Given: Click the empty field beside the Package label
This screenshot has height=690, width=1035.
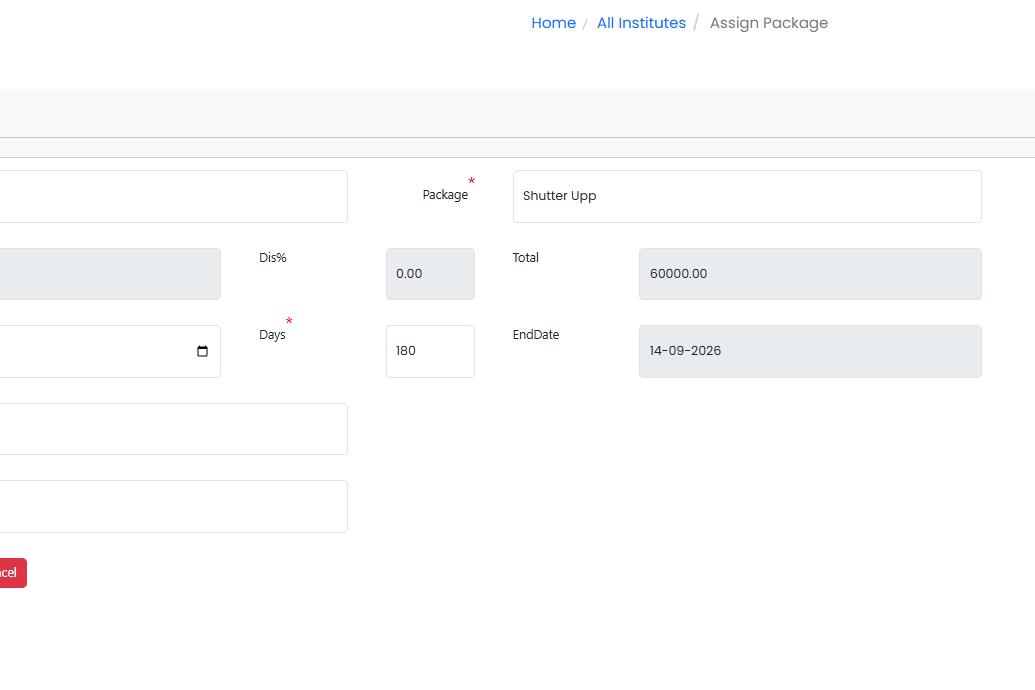Looking at the screenshot, I should click(170, 196).
